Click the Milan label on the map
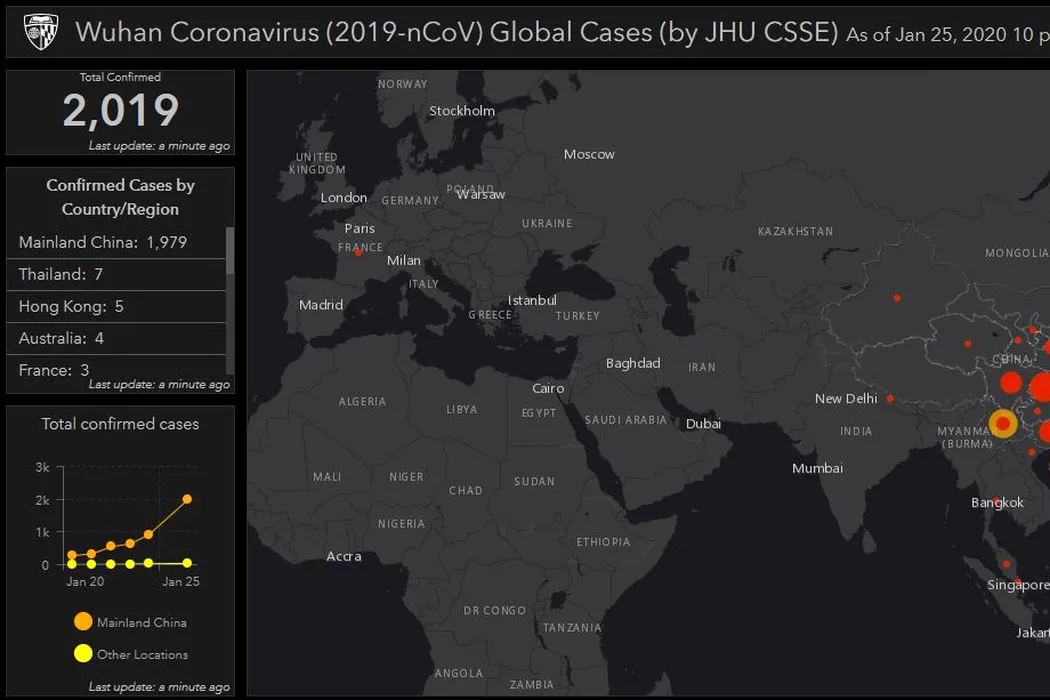 404,260
